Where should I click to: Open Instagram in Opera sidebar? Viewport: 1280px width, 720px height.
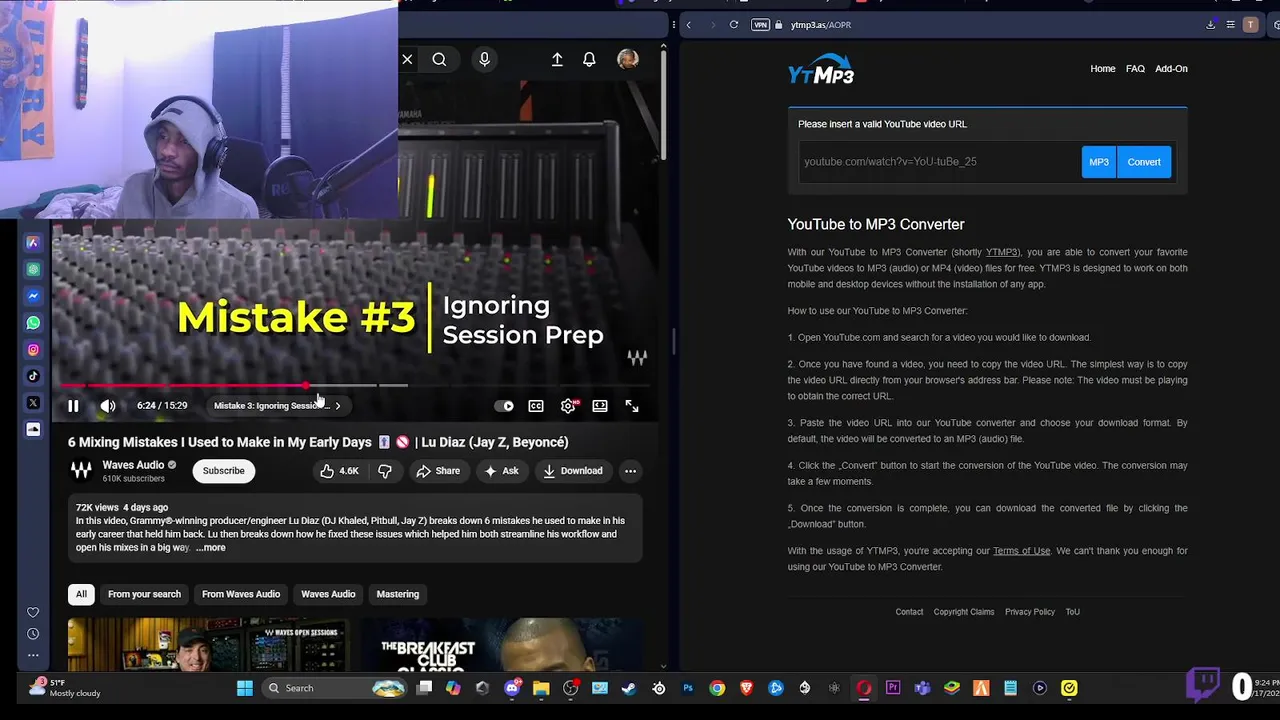coord(33,350)
